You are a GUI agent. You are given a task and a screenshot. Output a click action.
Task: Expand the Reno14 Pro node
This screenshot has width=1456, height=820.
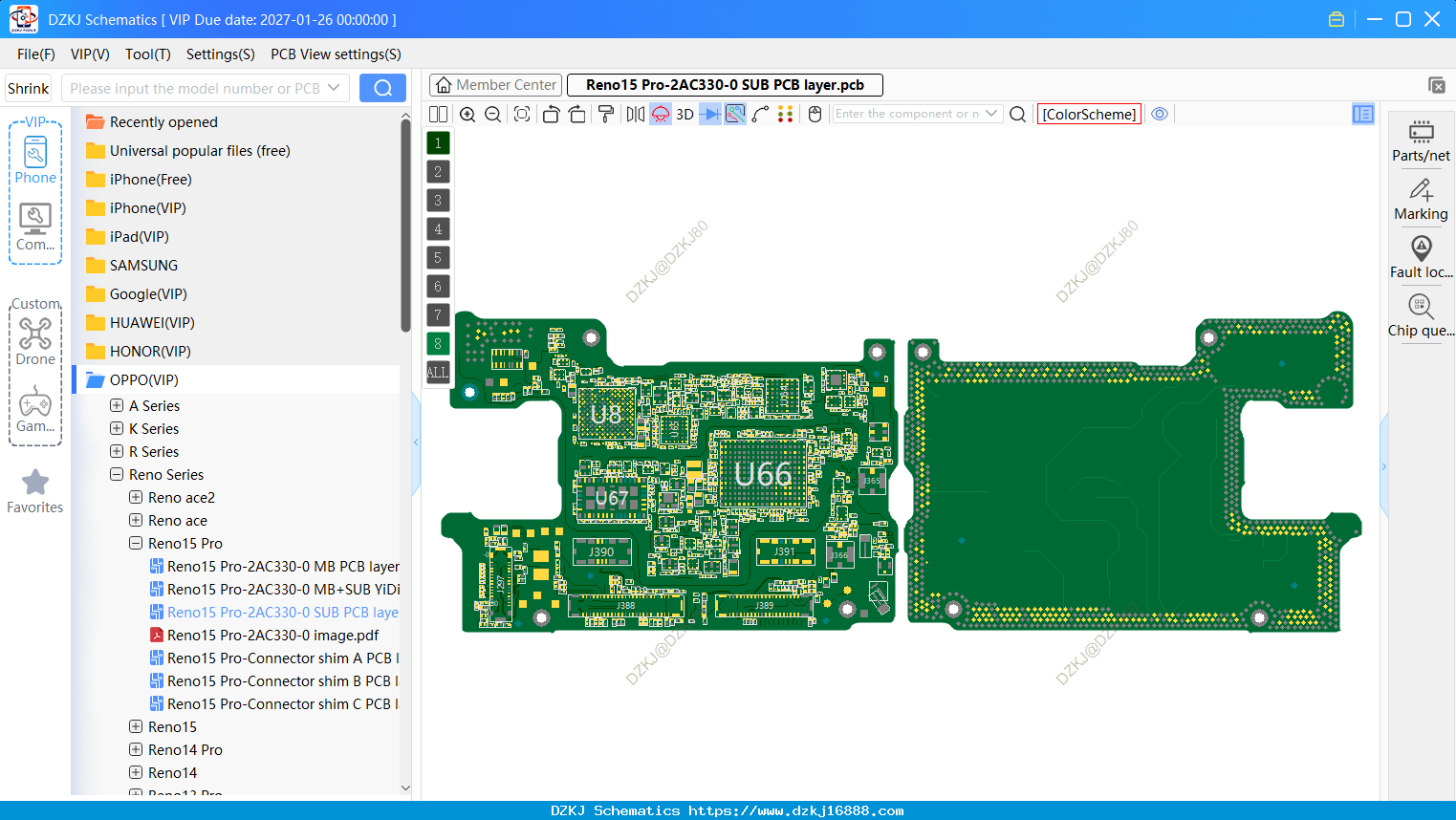136,749
